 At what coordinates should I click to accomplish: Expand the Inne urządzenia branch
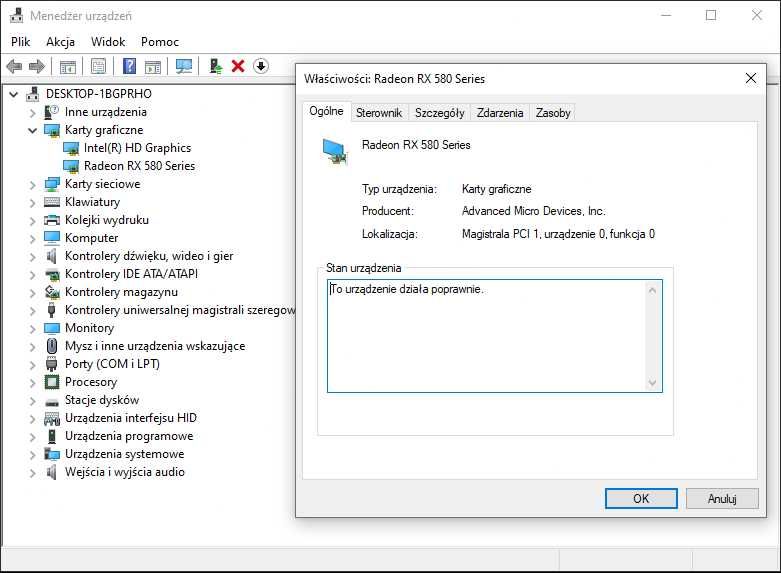(x=32, y=113)
